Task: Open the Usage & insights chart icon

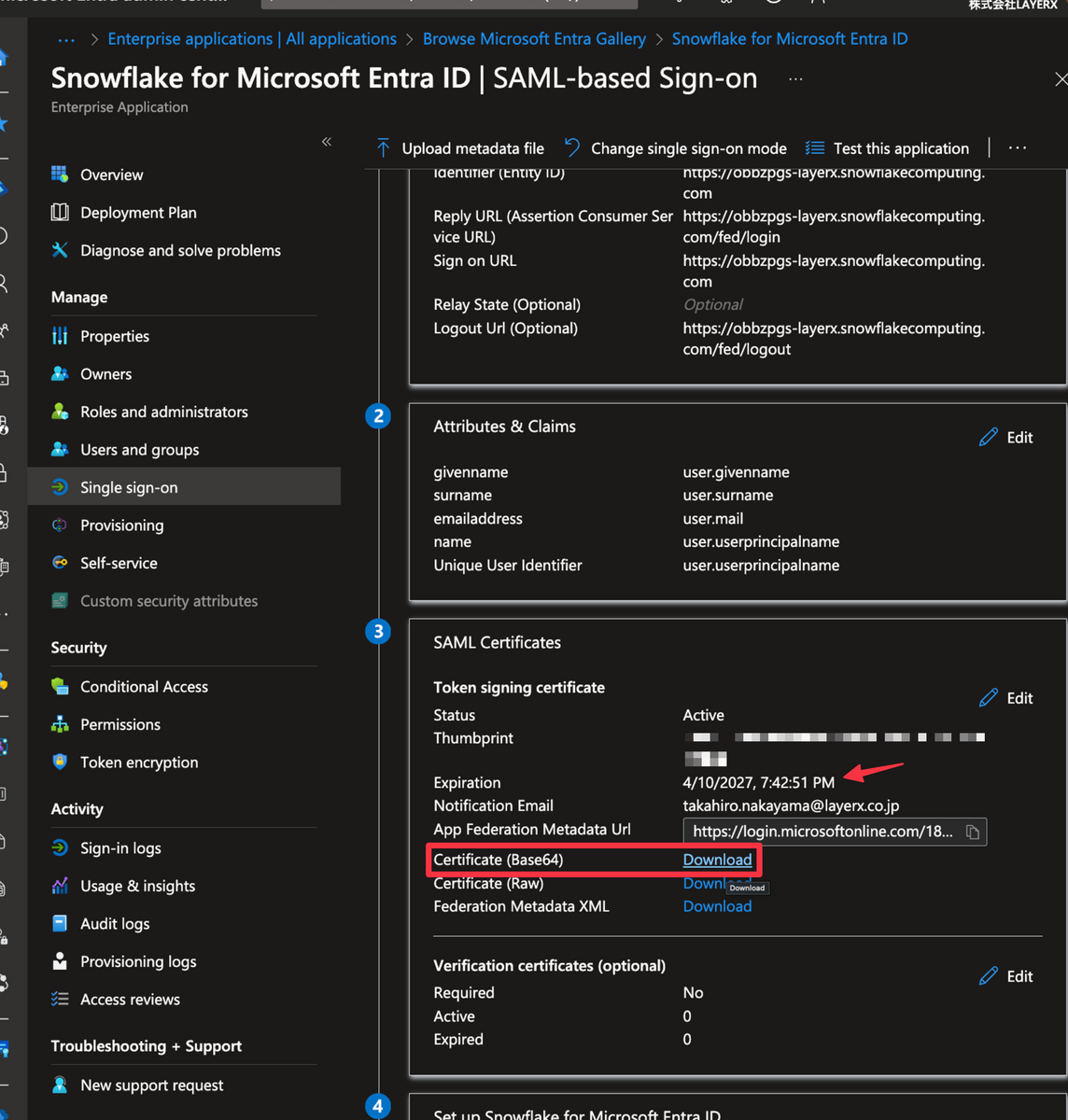Action: click(60, 886)
